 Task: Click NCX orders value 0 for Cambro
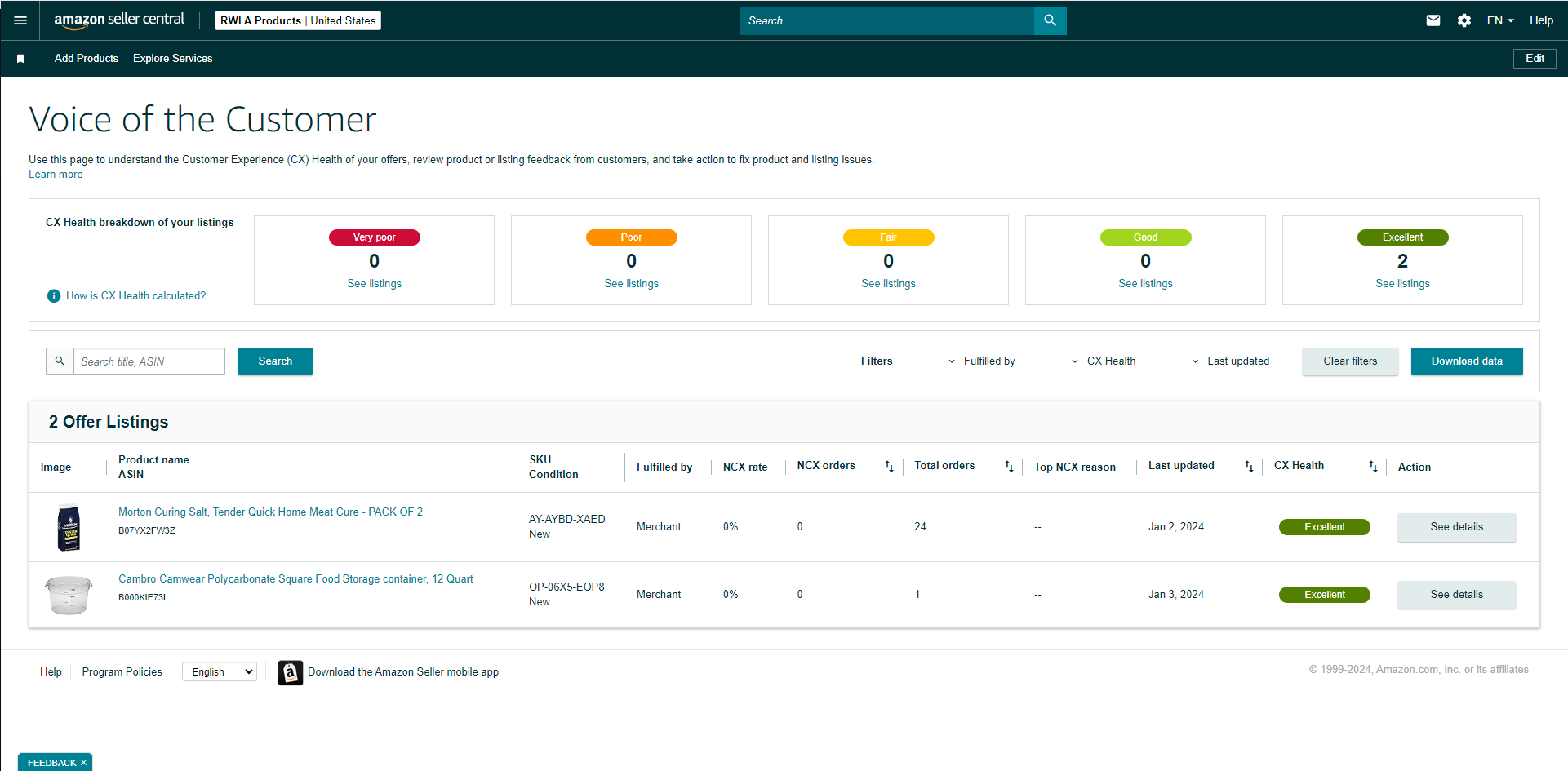[800, 595]
